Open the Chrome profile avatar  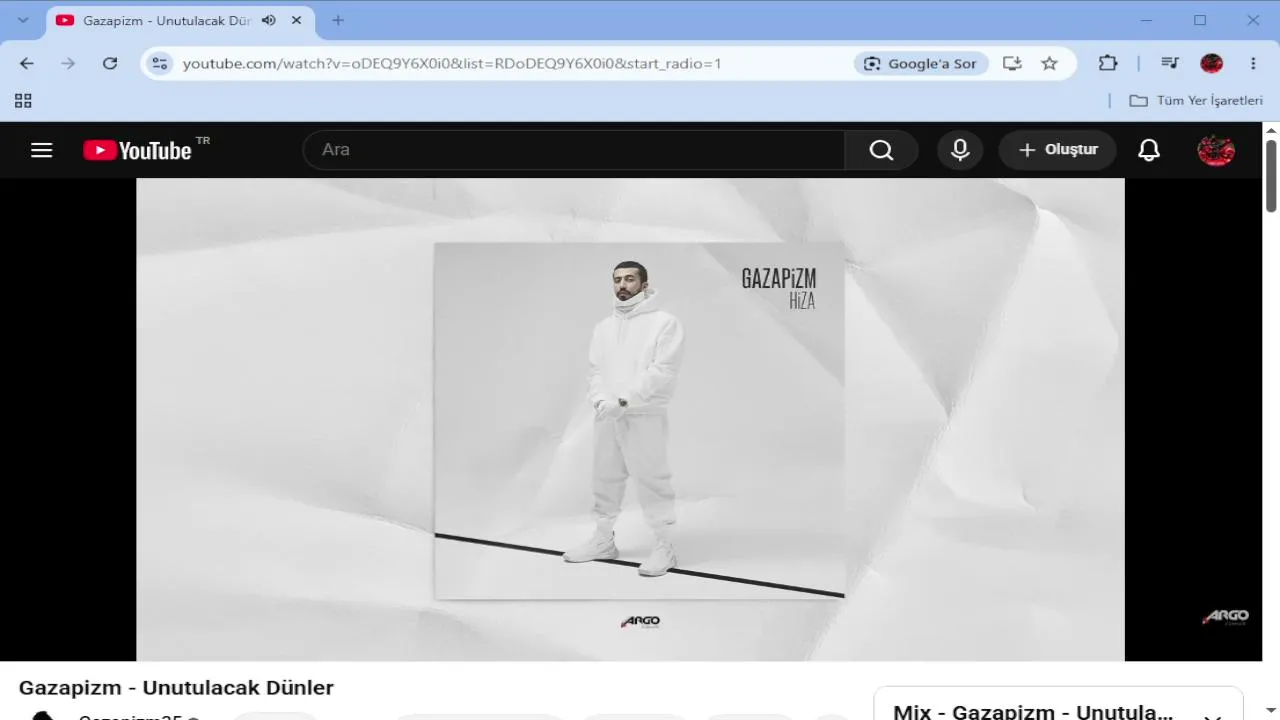pos(1211,63)
